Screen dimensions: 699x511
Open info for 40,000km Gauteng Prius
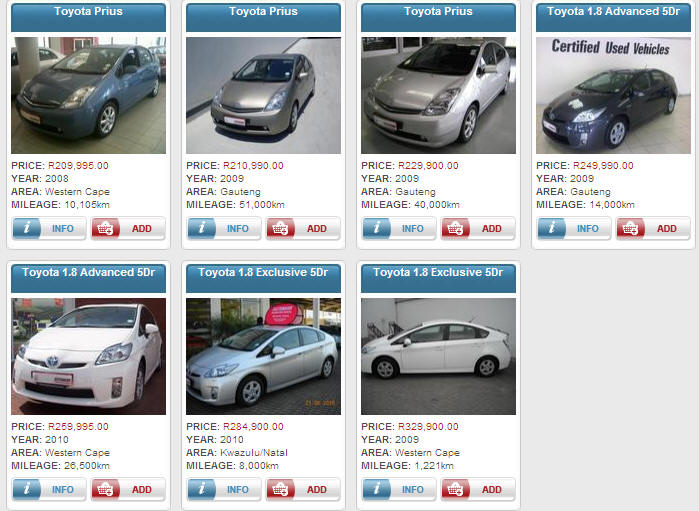(399, 228)
